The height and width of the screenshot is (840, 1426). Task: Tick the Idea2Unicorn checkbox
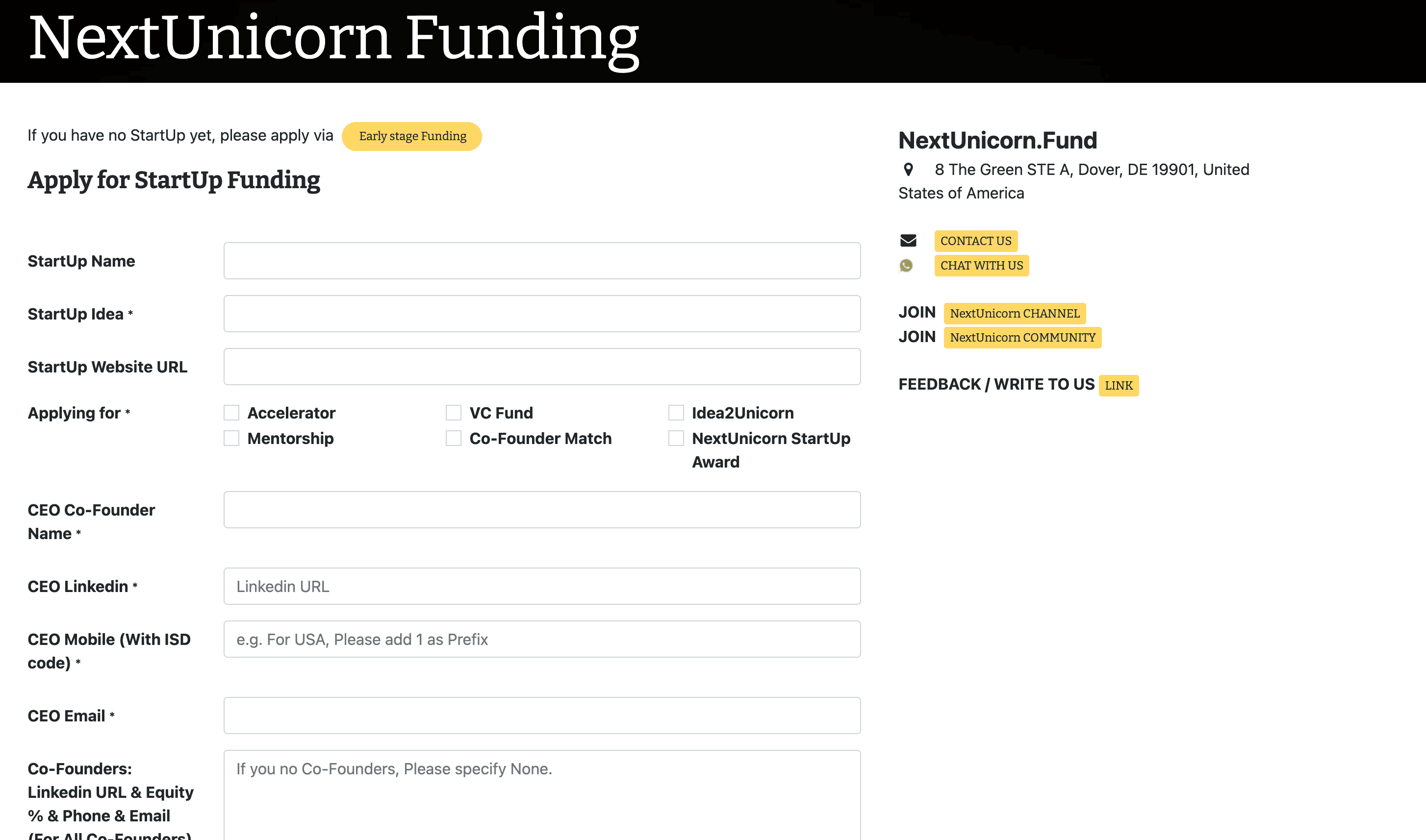coord(676,413)
